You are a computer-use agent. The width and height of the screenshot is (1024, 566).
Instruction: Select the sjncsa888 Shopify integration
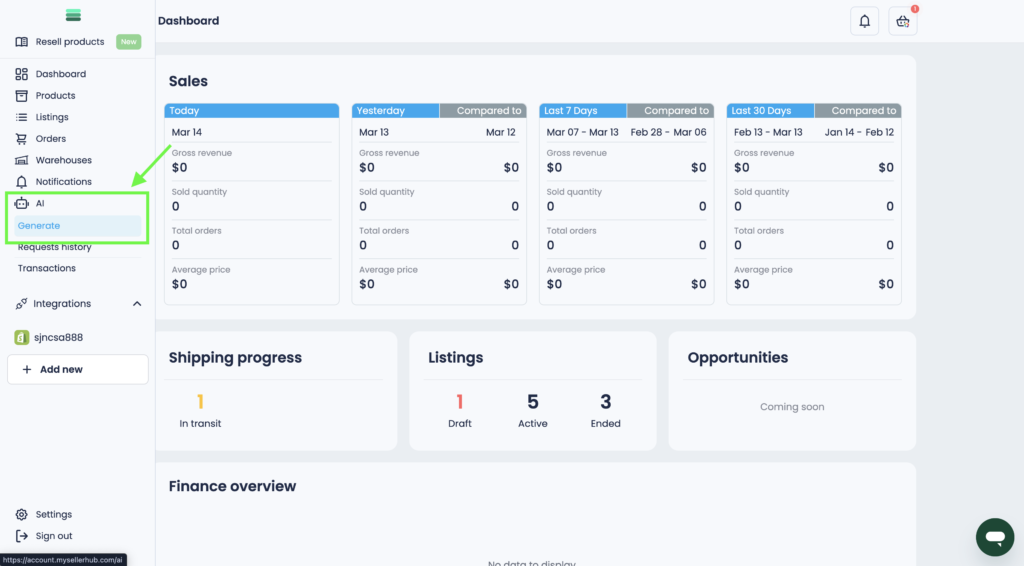click(59, 338)
